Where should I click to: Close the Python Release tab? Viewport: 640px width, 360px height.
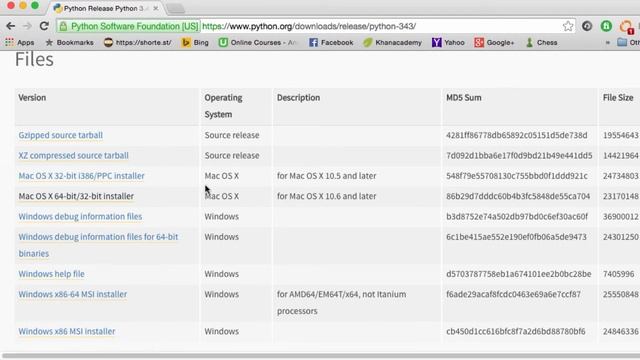tap(156, 8)
